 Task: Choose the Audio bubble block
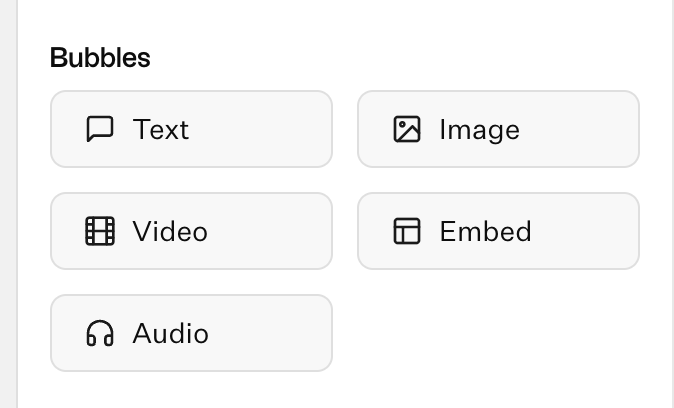[191, 333]
